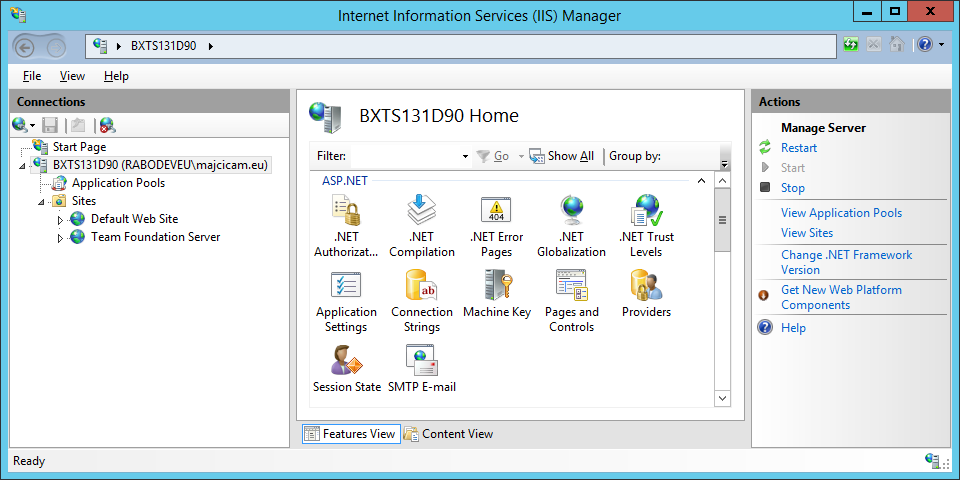
Task: Open the Providers feature
Action: (647, 294)
